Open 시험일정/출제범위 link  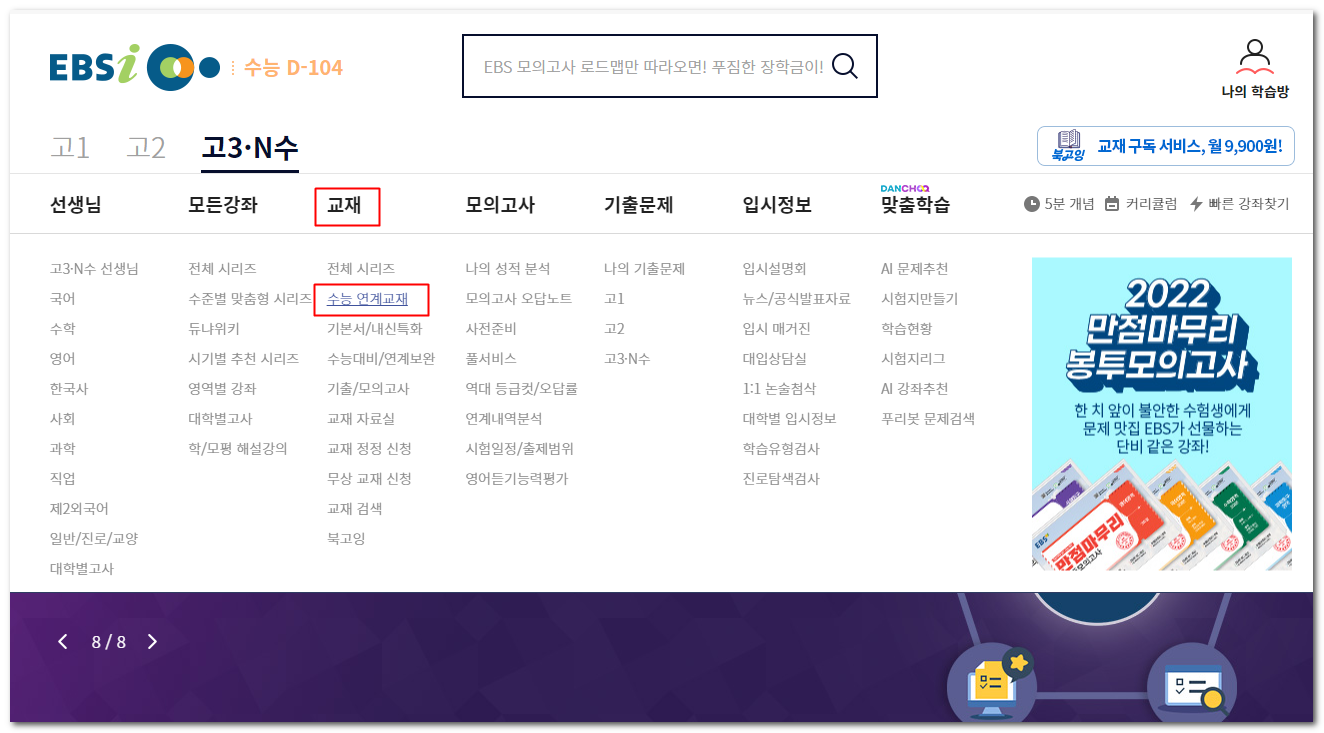(519, 449)
